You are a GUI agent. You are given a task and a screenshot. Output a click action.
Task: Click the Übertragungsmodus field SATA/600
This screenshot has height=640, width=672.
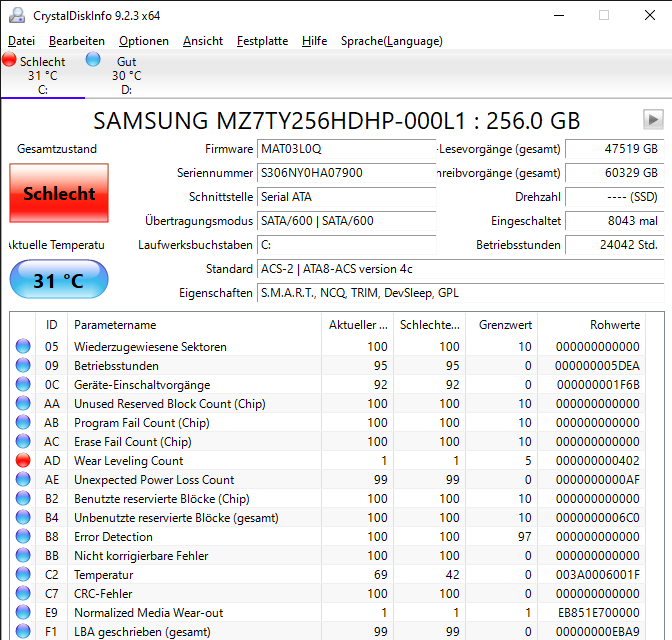click(x=347, y=221)
